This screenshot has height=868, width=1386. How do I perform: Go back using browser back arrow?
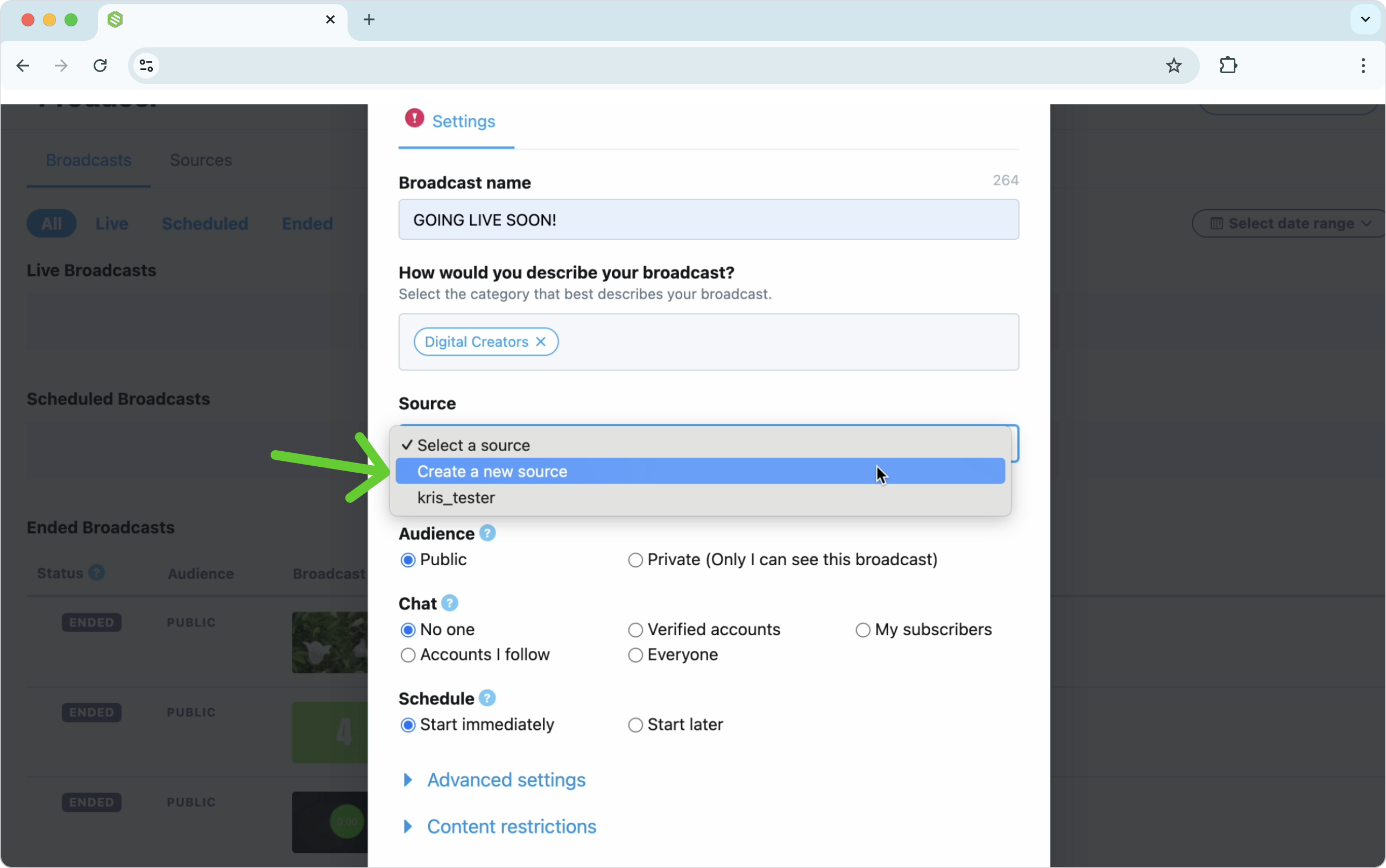(x=23, y=66)
